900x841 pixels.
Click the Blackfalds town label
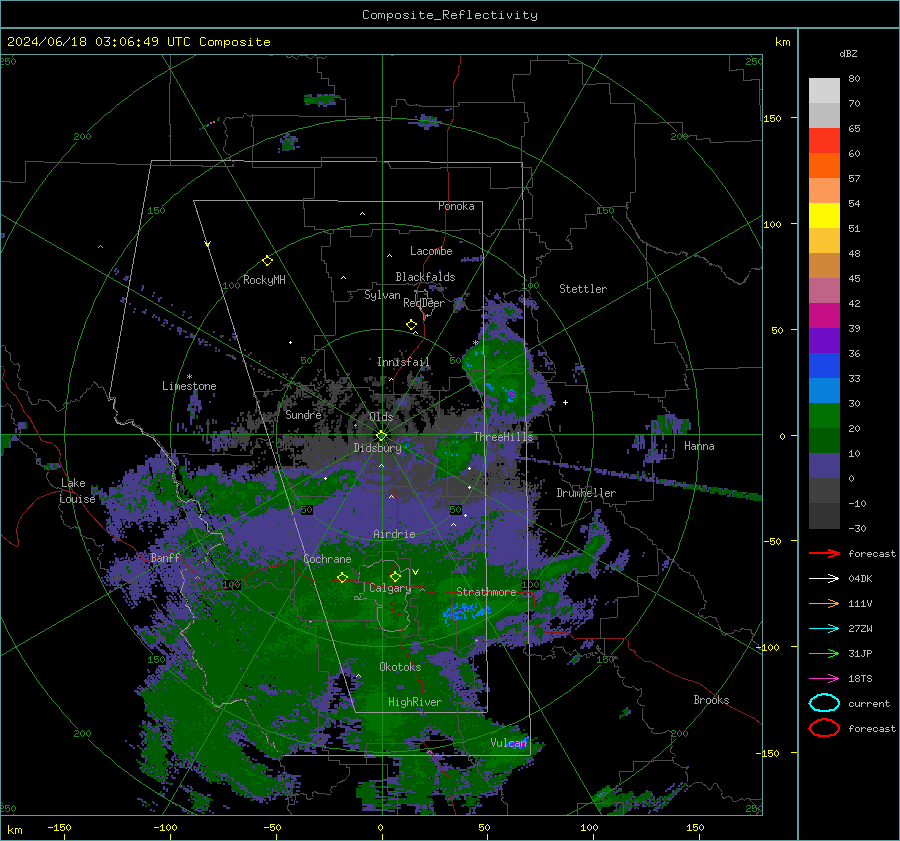[x=425, y=277]
